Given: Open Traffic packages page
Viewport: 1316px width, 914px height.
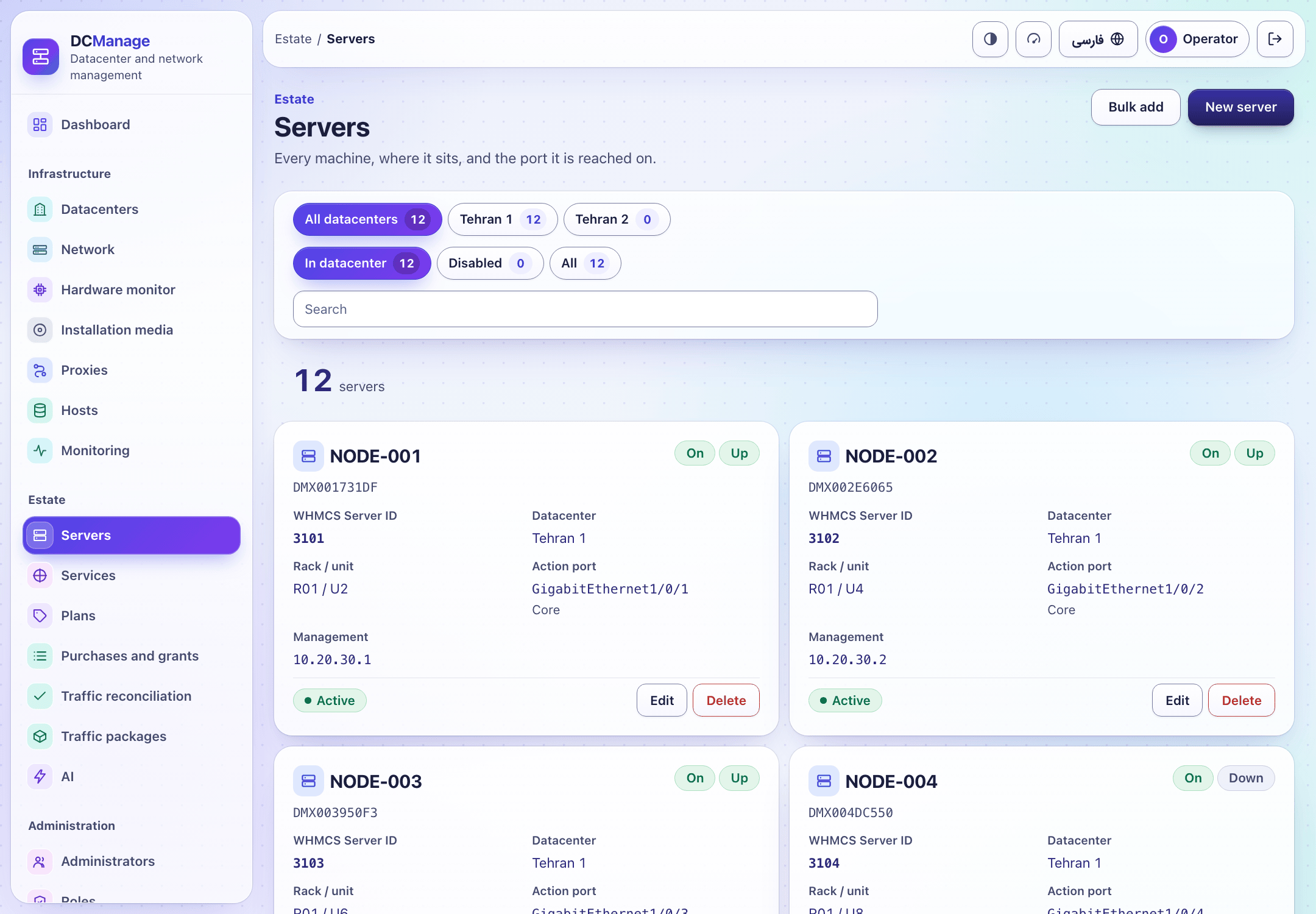Looking at the screenshot, I should tap(132, 737).
